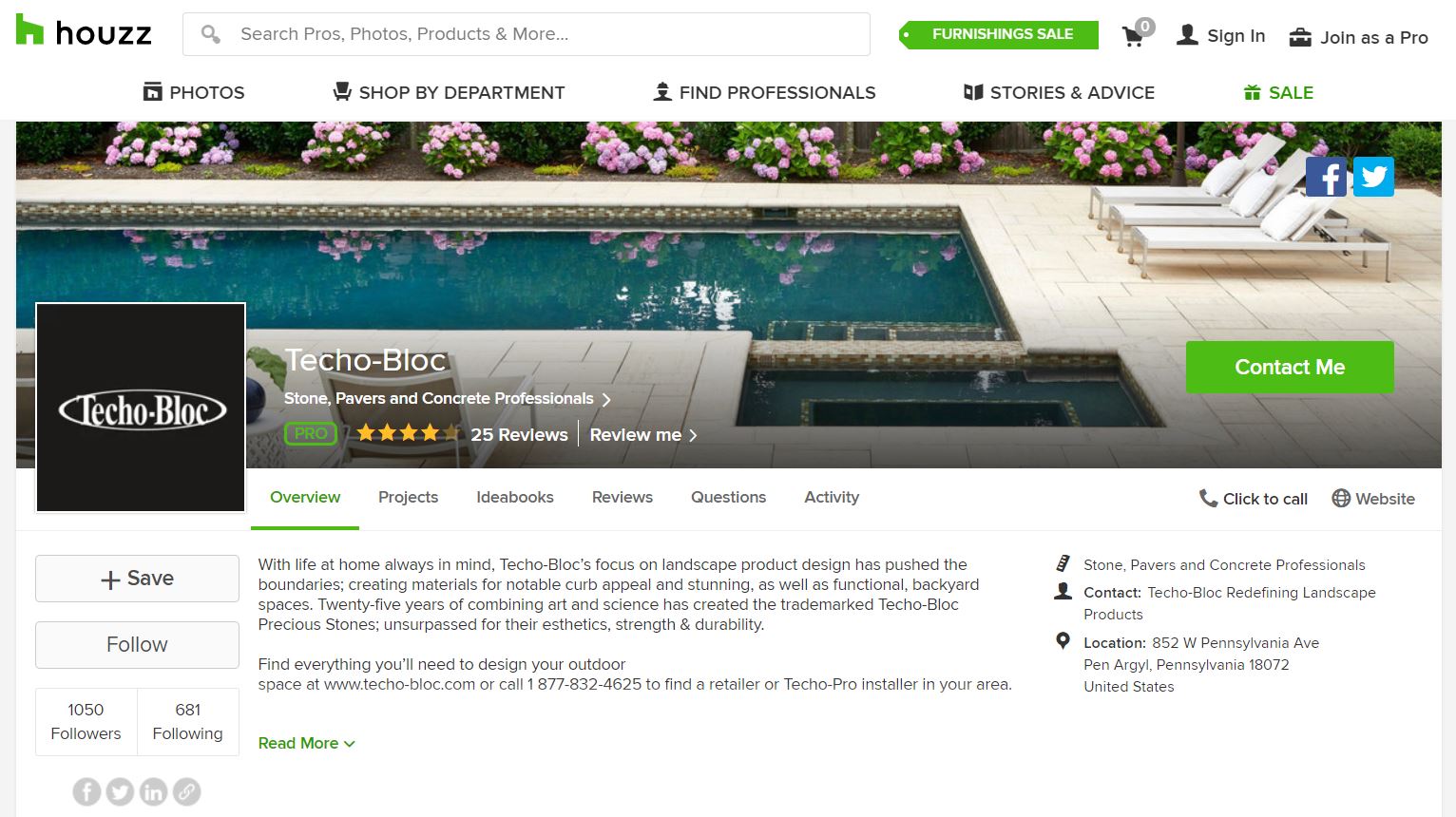The height and width of the screenshot is (817, 1456).
Task: Click the Follow button
Action: (x=137, y=645)
